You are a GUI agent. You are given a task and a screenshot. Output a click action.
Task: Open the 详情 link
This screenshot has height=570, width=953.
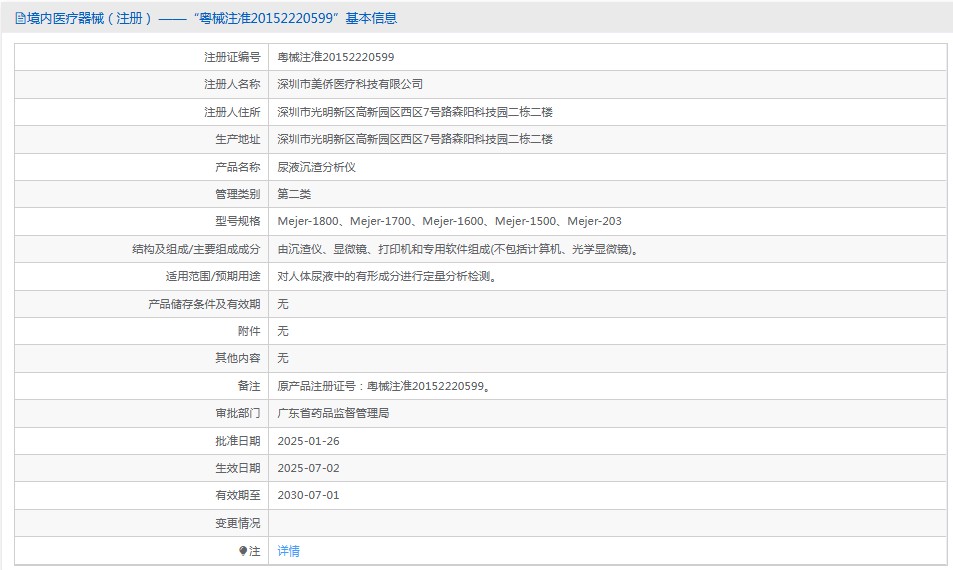coord(289,551)
